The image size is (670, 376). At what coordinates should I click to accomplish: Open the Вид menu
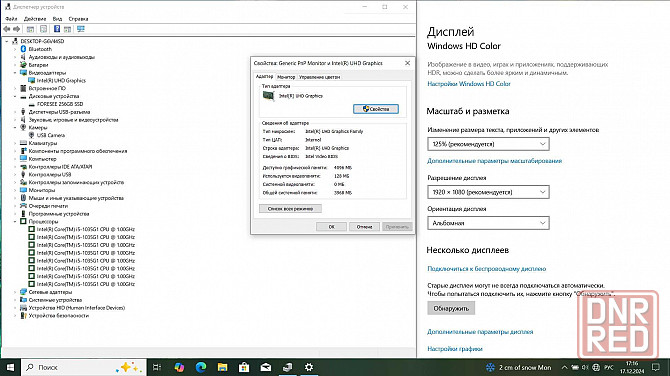coord(58,19)
